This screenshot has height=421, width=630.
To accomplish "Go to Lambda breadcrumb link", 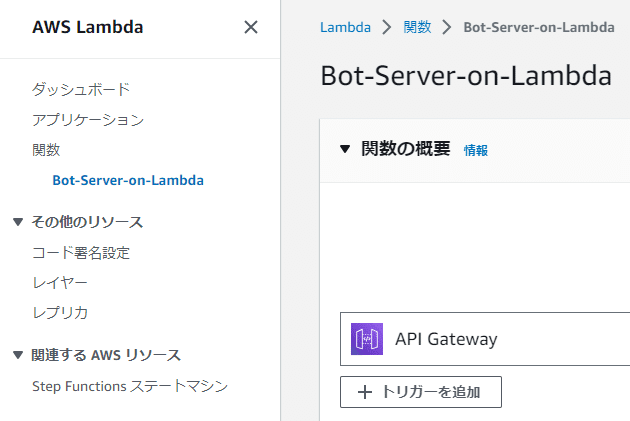I will point(346,27).
